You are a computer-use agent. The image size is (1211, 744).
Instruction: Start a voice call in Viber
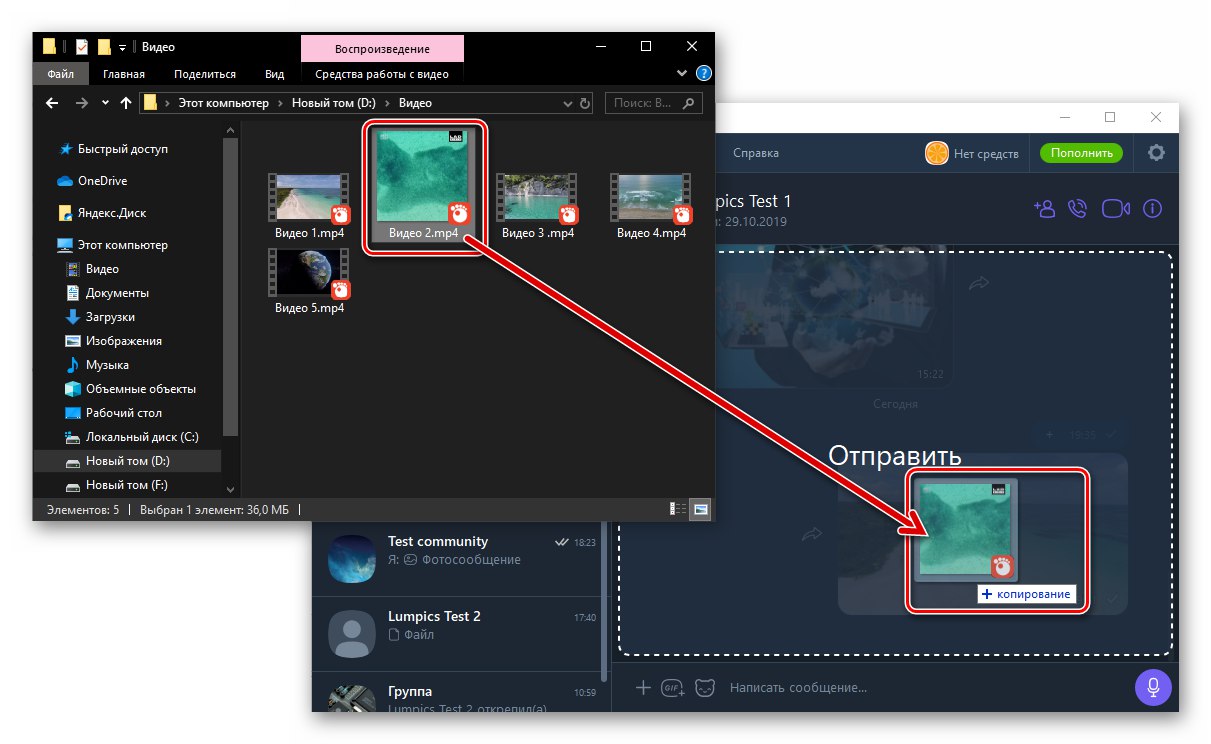[1077, 208]
